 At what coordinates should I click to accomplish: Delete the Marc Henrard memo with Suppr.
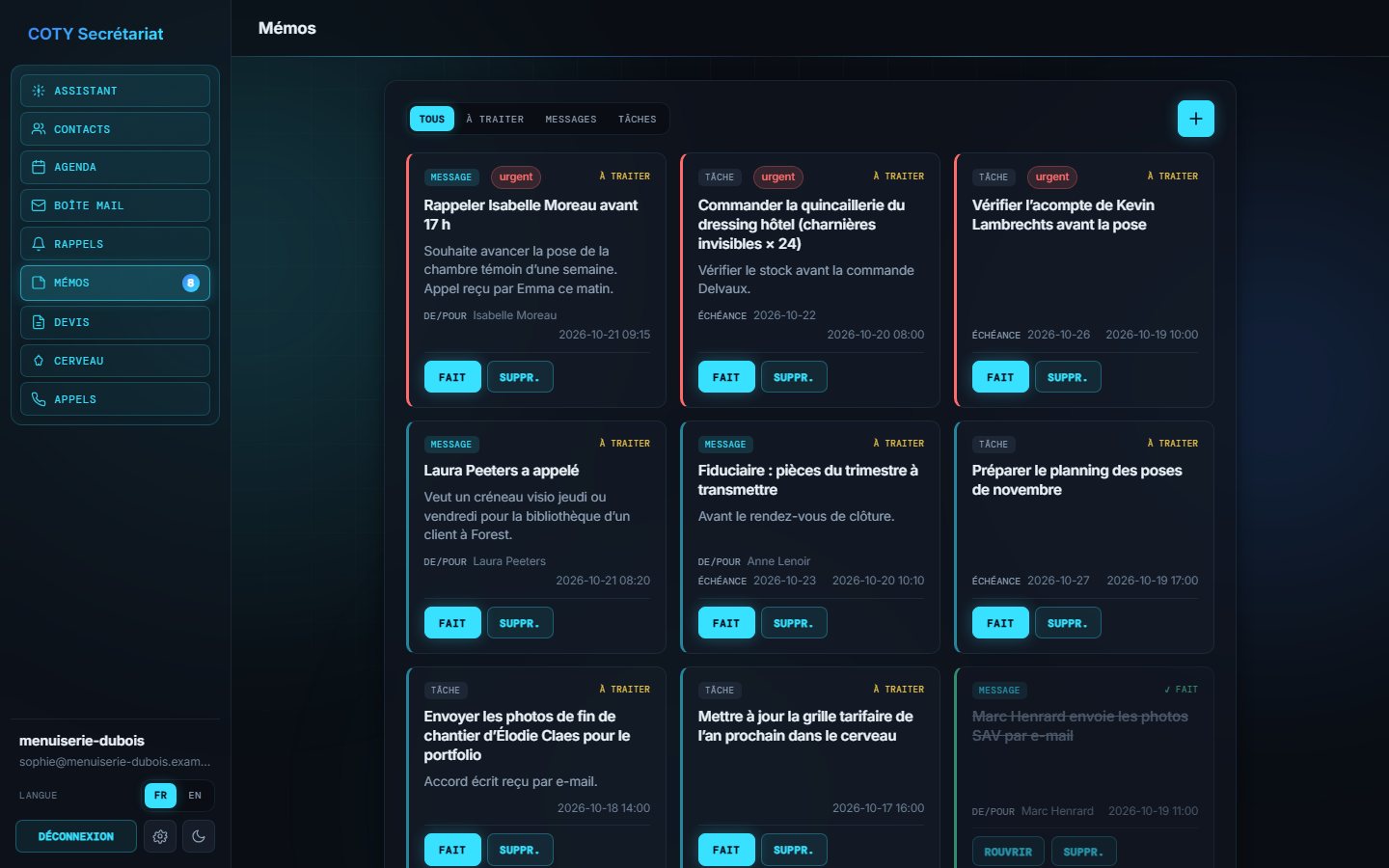1083,852
